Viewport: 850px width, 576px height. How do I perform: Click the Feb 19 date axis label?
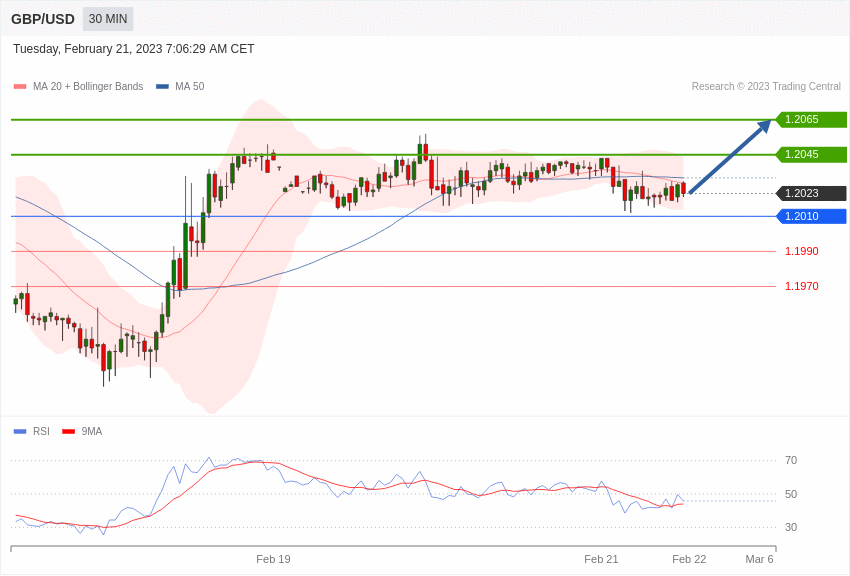coord(273,559)
